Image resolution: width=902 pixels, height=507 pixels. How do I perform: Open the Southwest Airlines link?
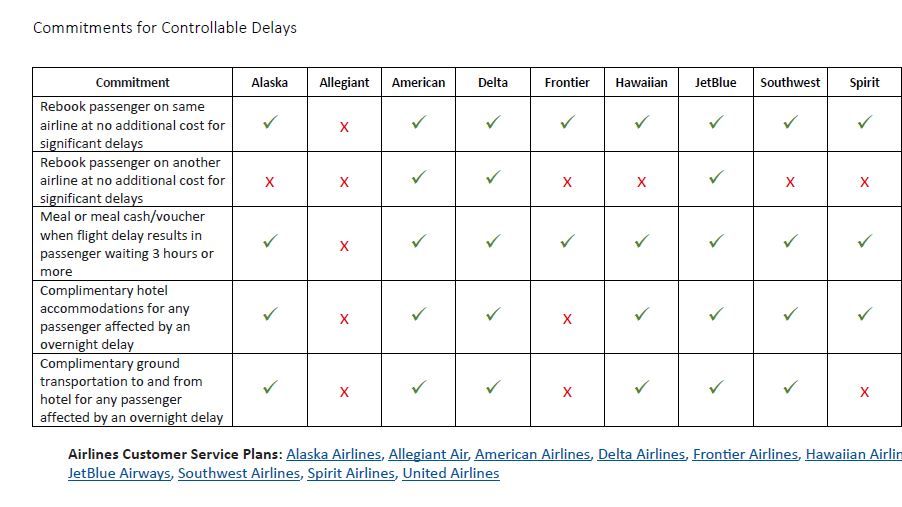point(238,473)
